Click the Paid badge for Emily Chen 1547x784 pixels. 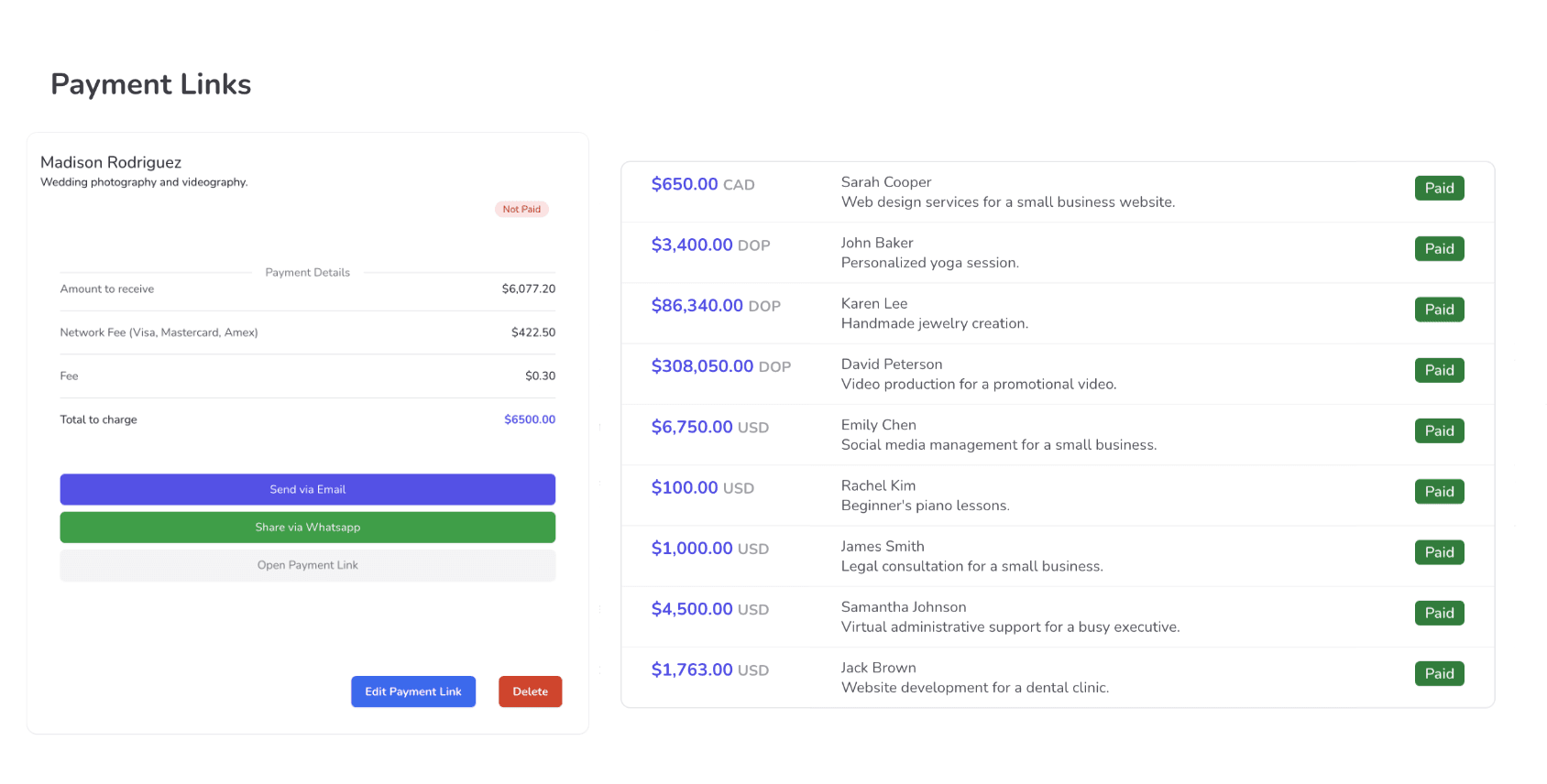tap(1439, 430)
